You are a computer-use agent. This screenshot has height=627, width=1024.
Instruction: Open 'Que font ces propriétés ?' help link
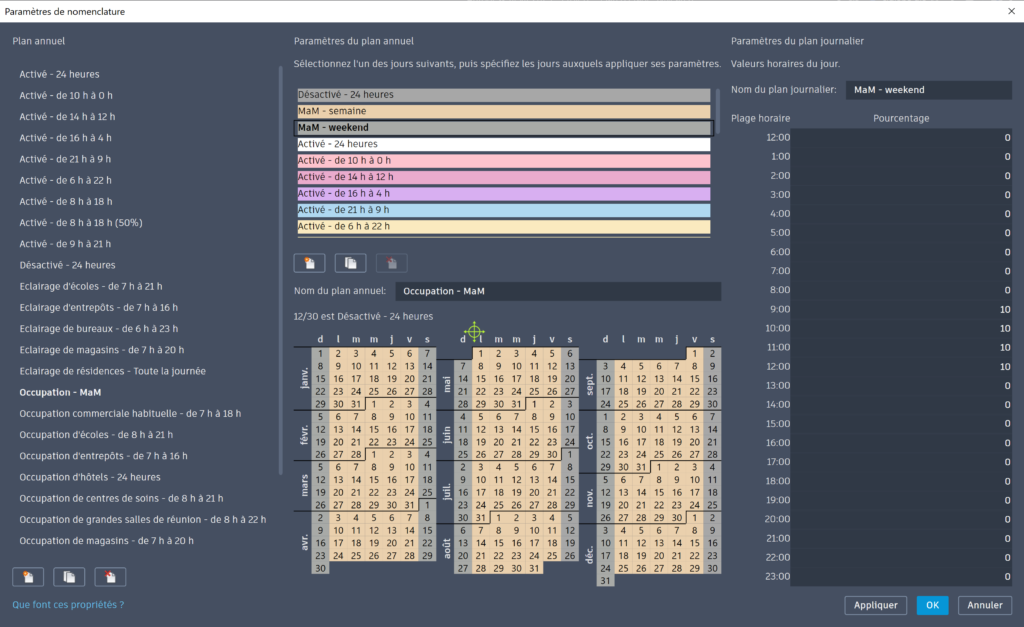tap(68, 605)
